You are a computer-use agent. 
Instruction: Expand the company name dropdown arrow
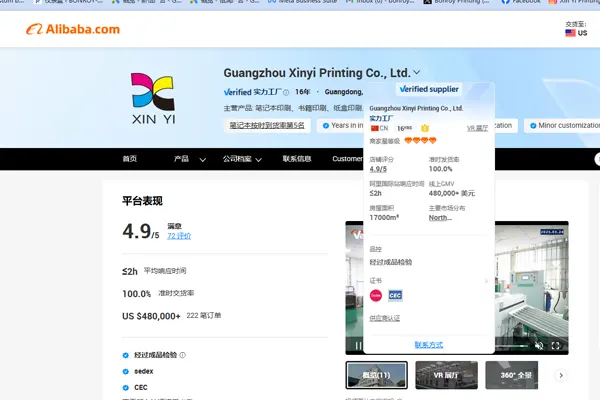(x=417, y=72)
